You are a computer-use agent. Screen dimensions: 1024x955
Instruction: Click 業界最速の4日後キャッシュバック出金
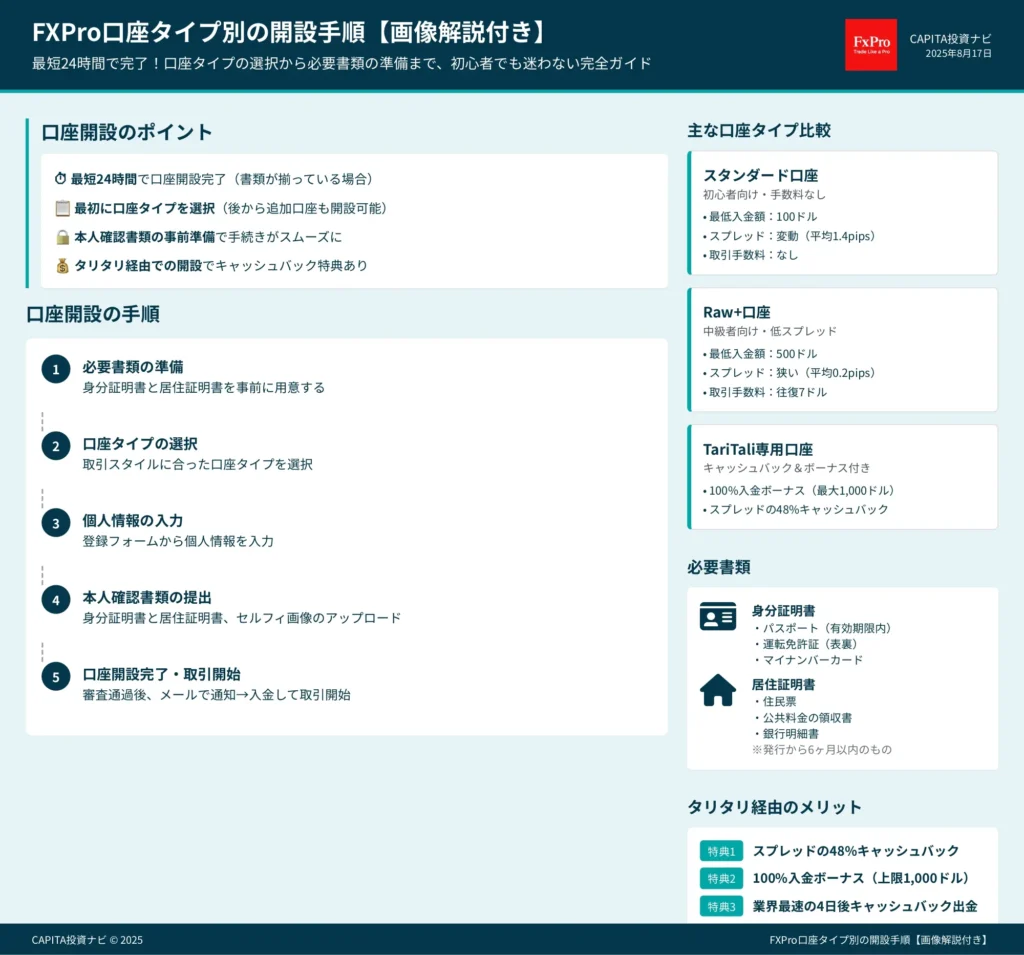coord(865,907)
